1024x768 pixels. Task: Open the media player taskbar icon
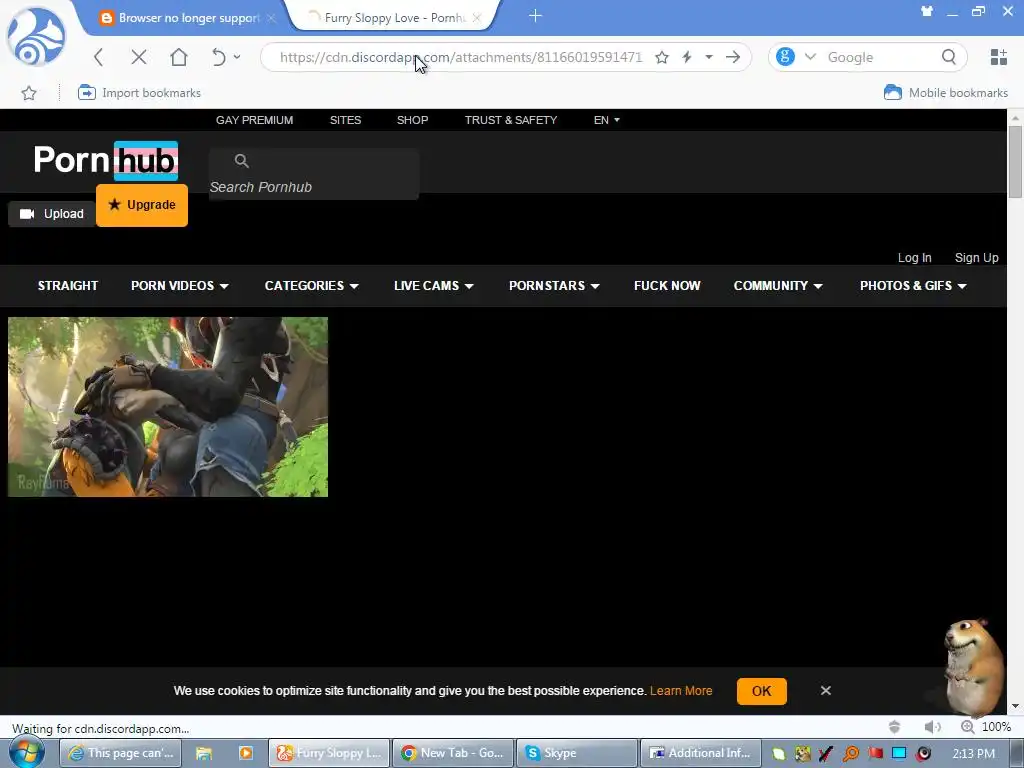[246, 754]
